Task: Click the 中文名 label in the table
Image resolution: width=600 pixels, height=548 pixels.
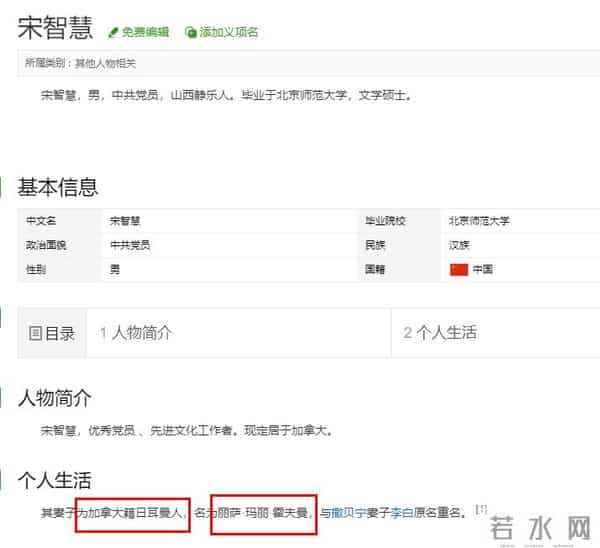Action: tap(41, 221)
